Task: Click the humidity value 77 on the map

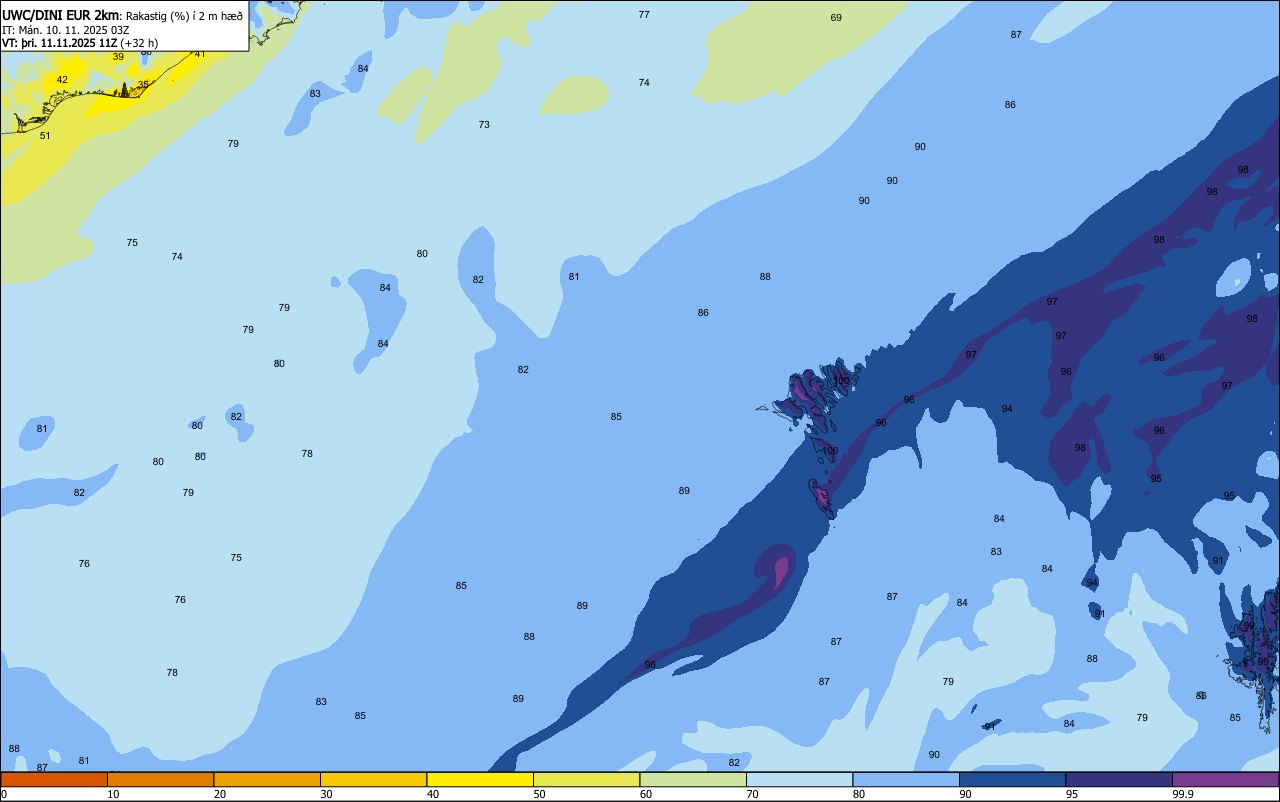Action: [x=644, y=15]
